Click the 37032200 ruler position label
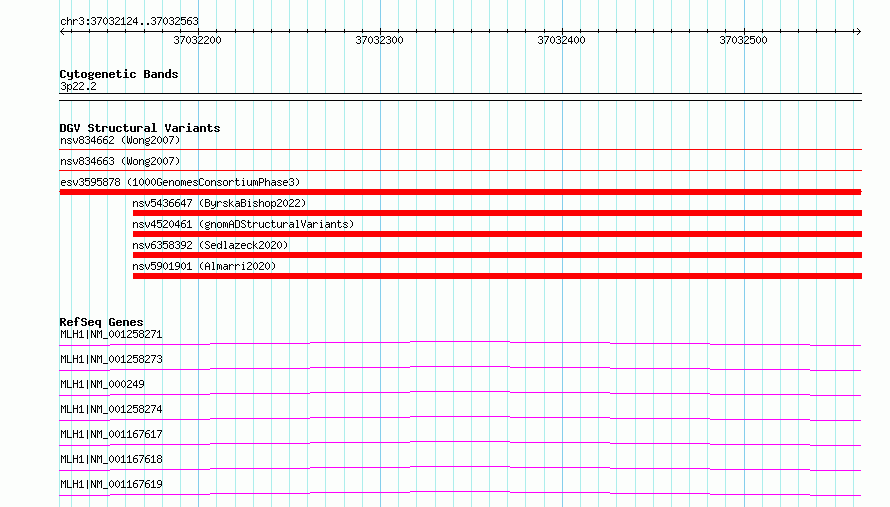Image resolution: width=890 pixels, height=507 pixels. [198, 40]
